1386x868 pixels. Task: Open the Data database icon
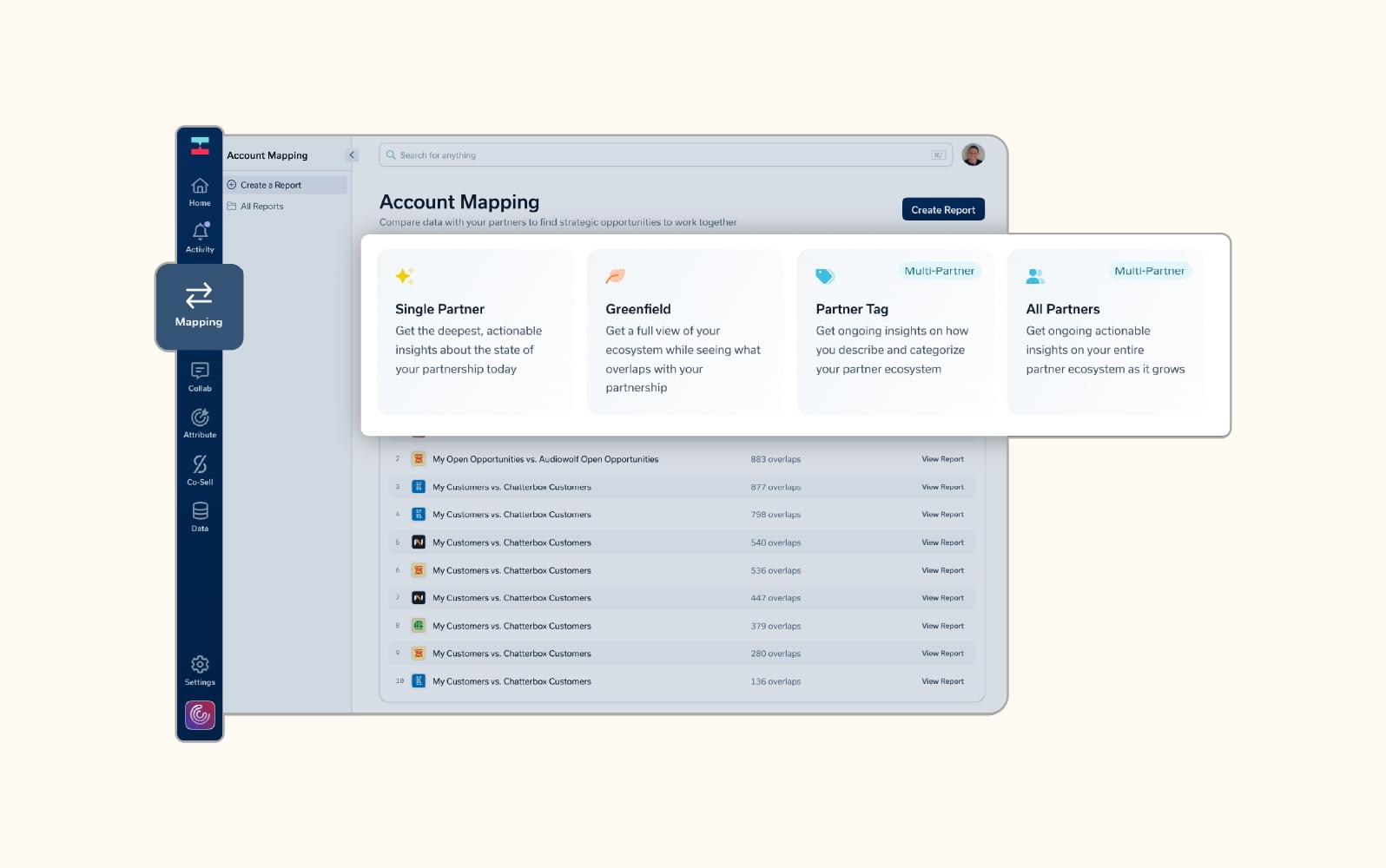tap(200, 516)
